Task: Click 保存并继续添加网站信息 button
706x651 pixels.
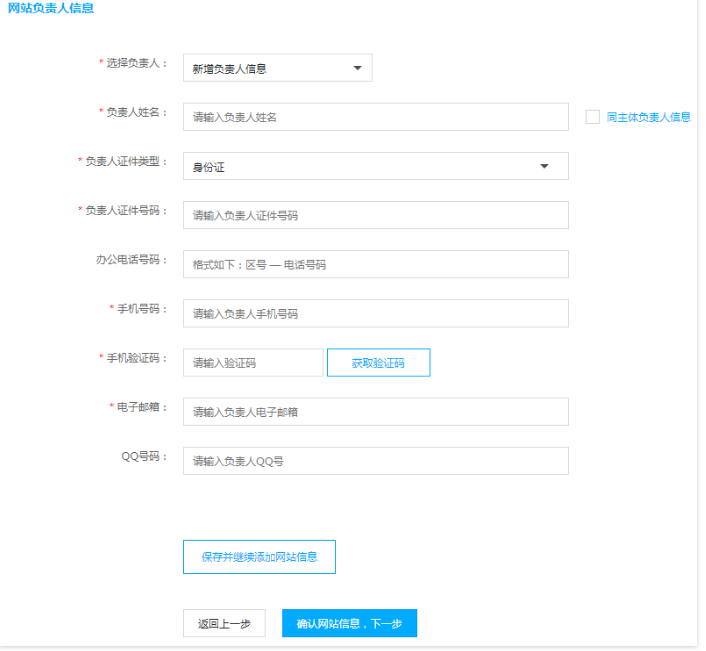Action: click(259, 557)
